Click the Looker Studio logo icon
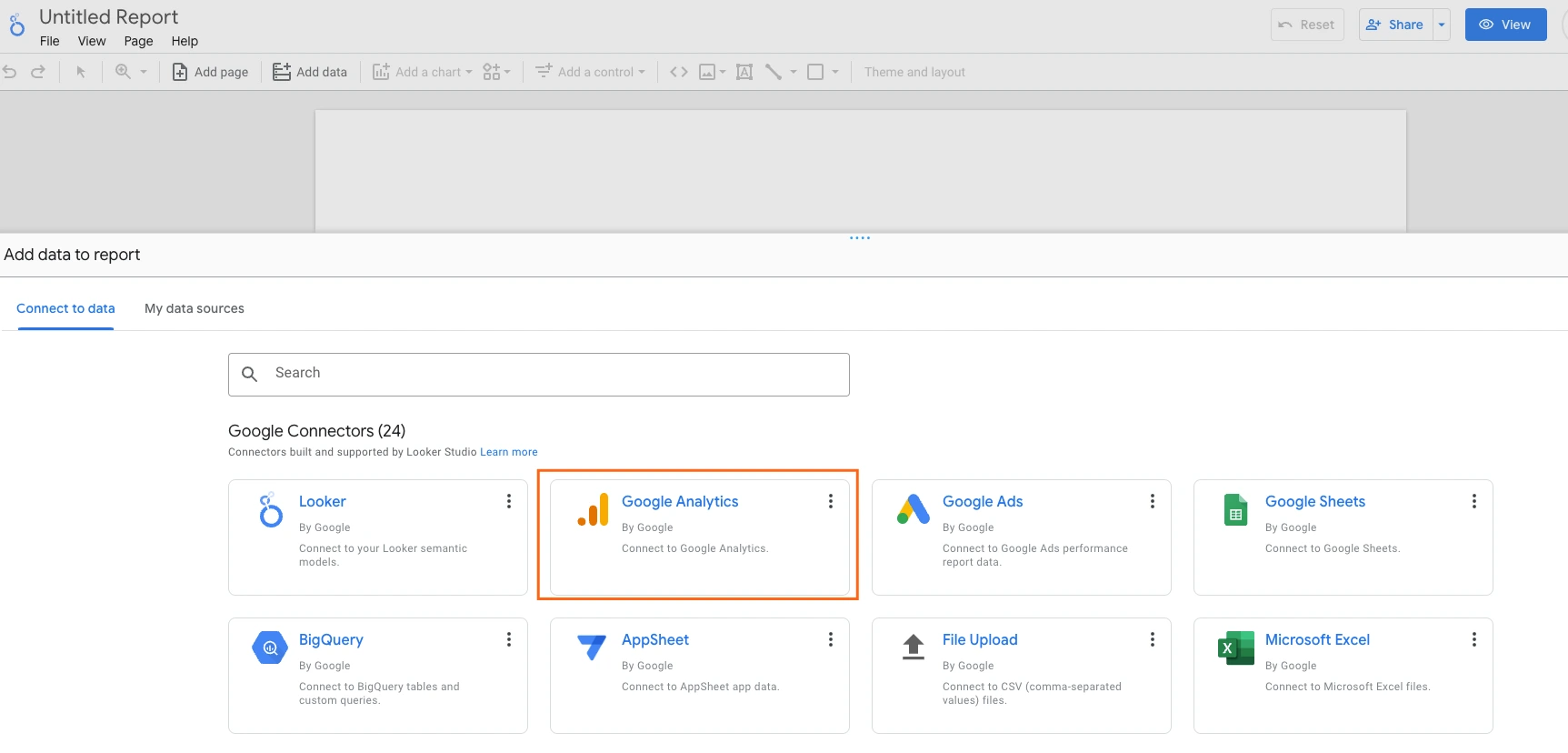 16,25
